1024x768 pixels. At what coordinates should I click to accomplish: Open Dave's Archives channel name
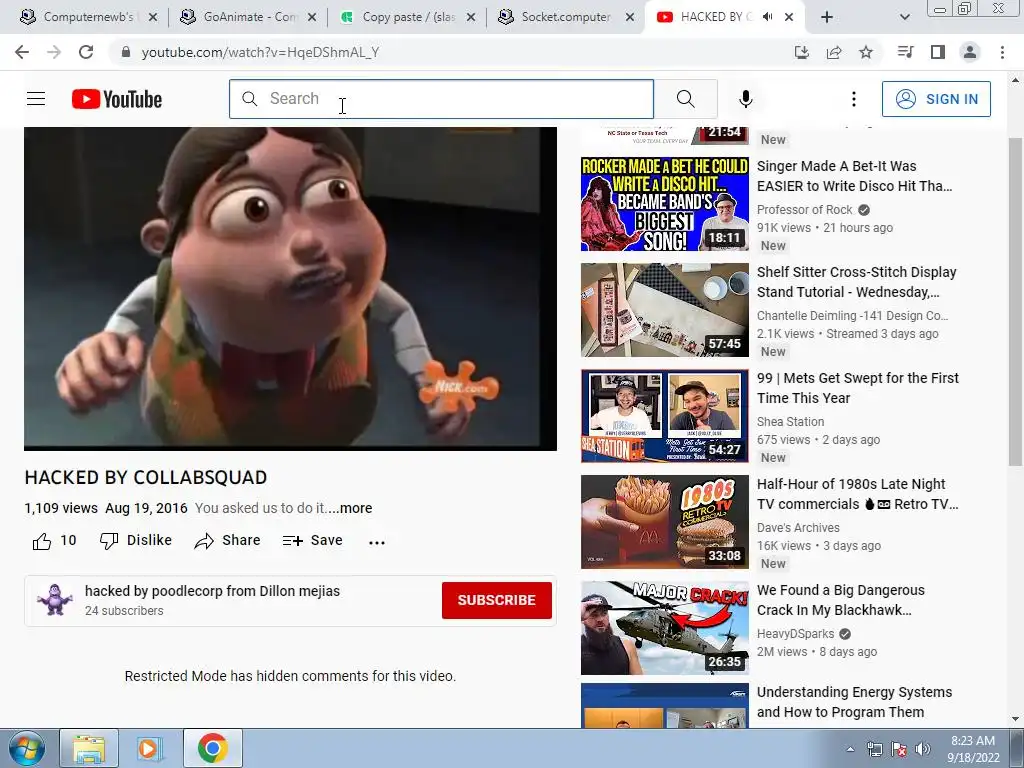[798, 528]
